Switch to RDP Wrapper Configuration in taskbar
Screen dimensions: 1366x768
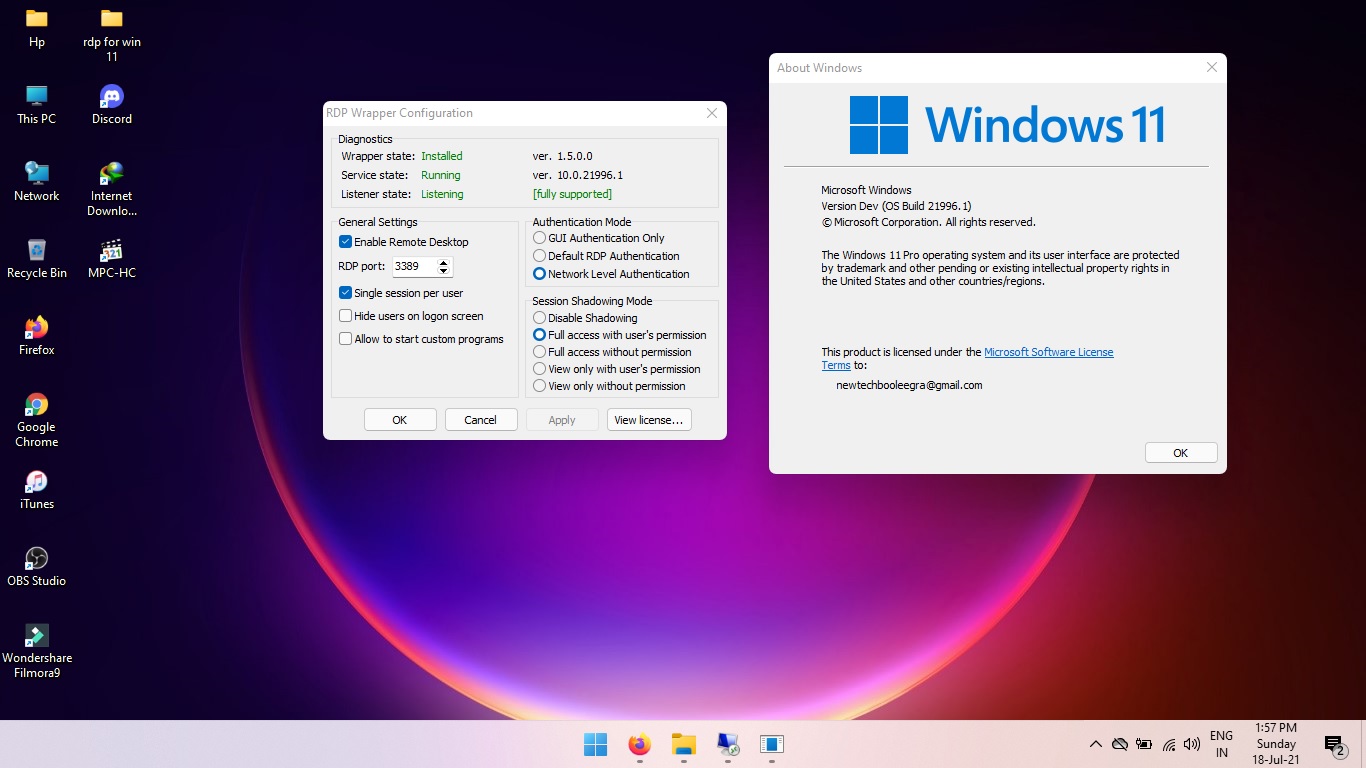point(727,744)
